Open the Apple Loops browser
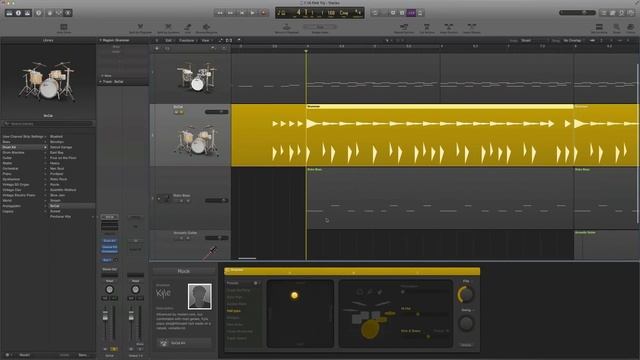The image size is (640, 360). coord(622,13)
